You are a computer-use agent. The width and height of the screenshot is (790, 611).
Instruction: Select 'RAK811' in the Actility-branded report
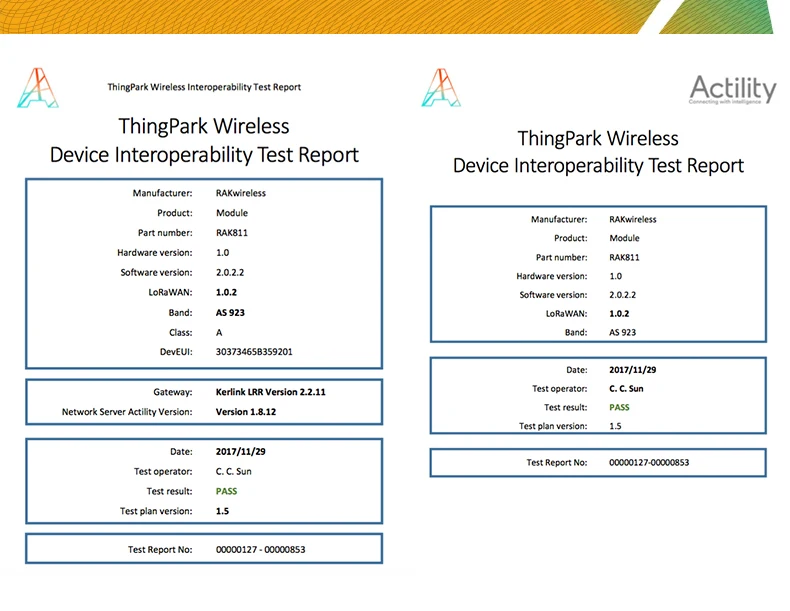coord(624,257)
